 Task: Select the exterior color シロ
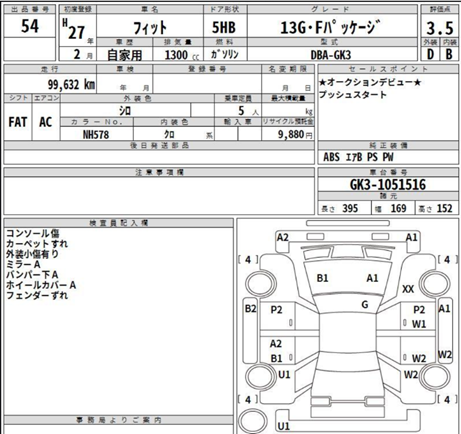(125, 111)
